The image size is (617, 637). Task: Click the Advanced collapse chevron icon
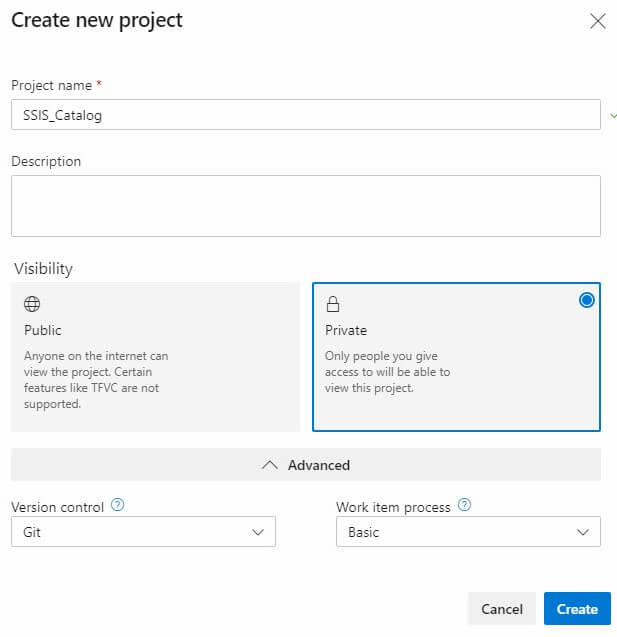(270, 465)
